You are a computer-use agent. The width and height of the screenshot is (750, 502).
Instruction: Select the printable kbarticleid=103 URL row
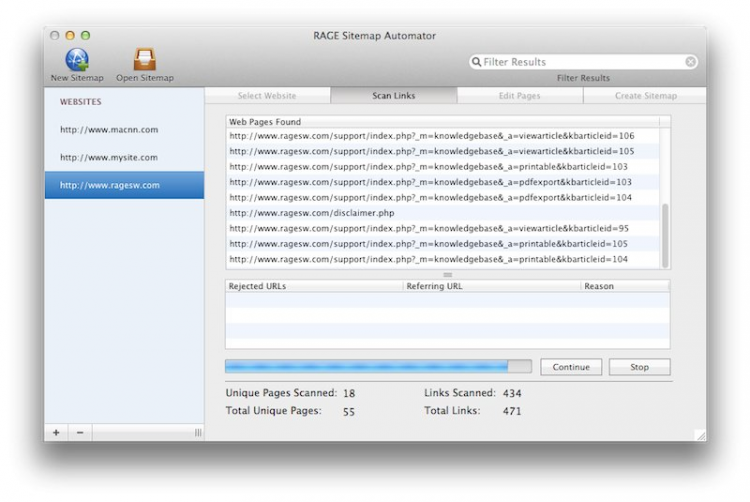(442, 166)
